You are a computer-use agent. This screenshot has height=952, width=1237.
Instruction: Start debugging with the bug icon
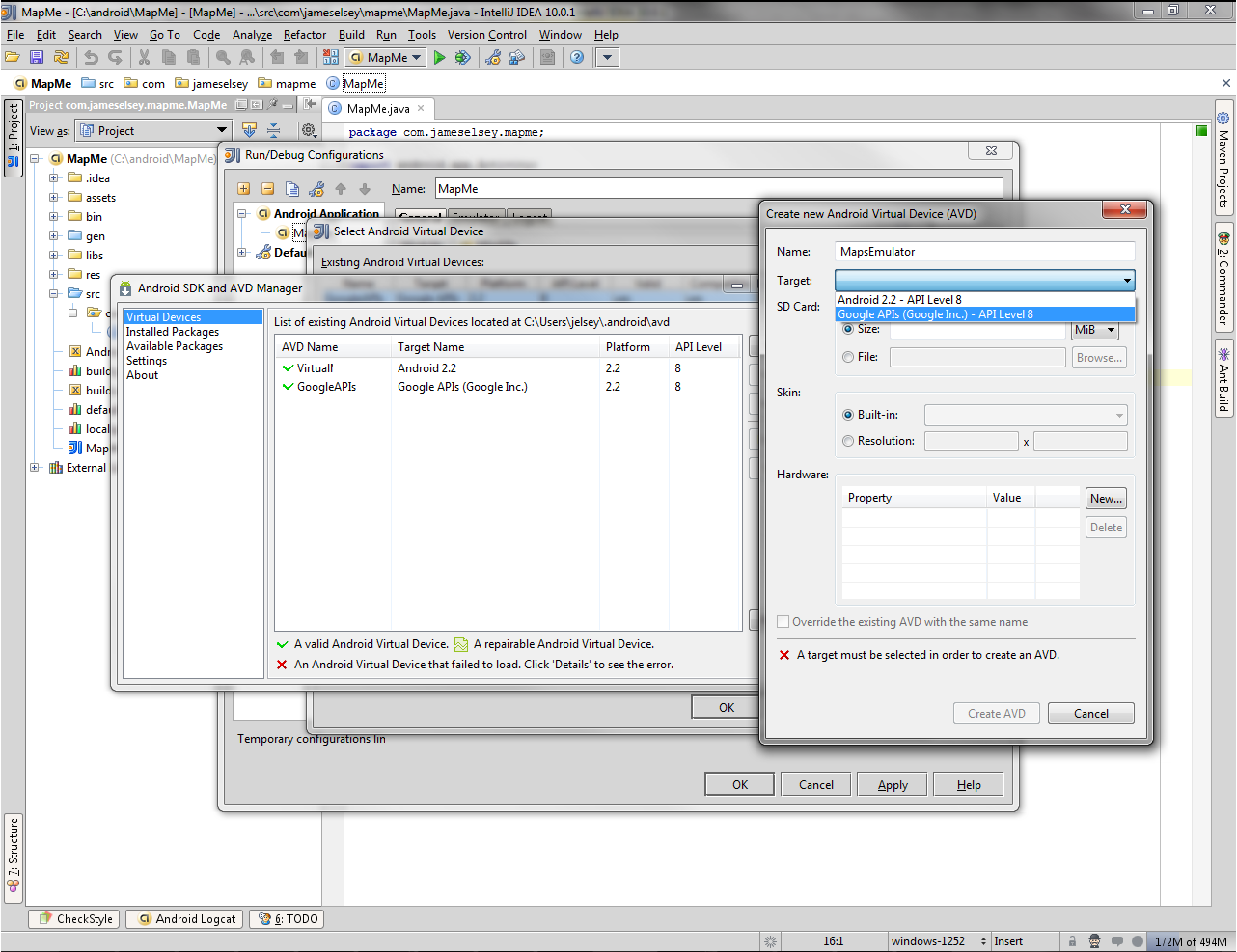pos(463,58)
